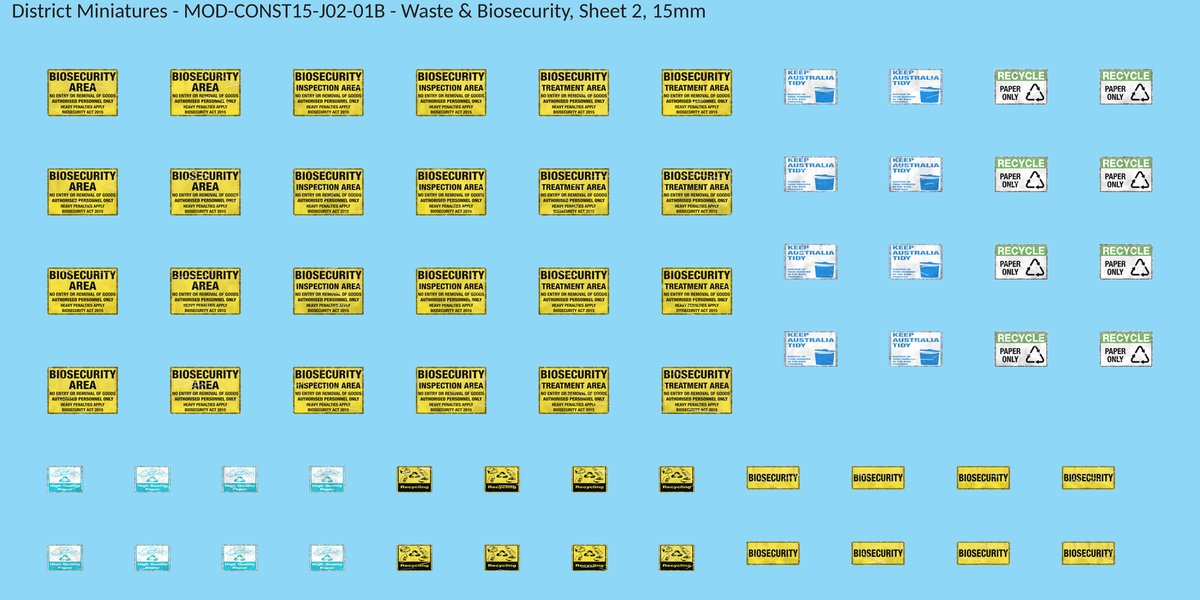Click the District Miniatures sheet title text
The height and width of the screenshot is (600, 1200).
358,12
